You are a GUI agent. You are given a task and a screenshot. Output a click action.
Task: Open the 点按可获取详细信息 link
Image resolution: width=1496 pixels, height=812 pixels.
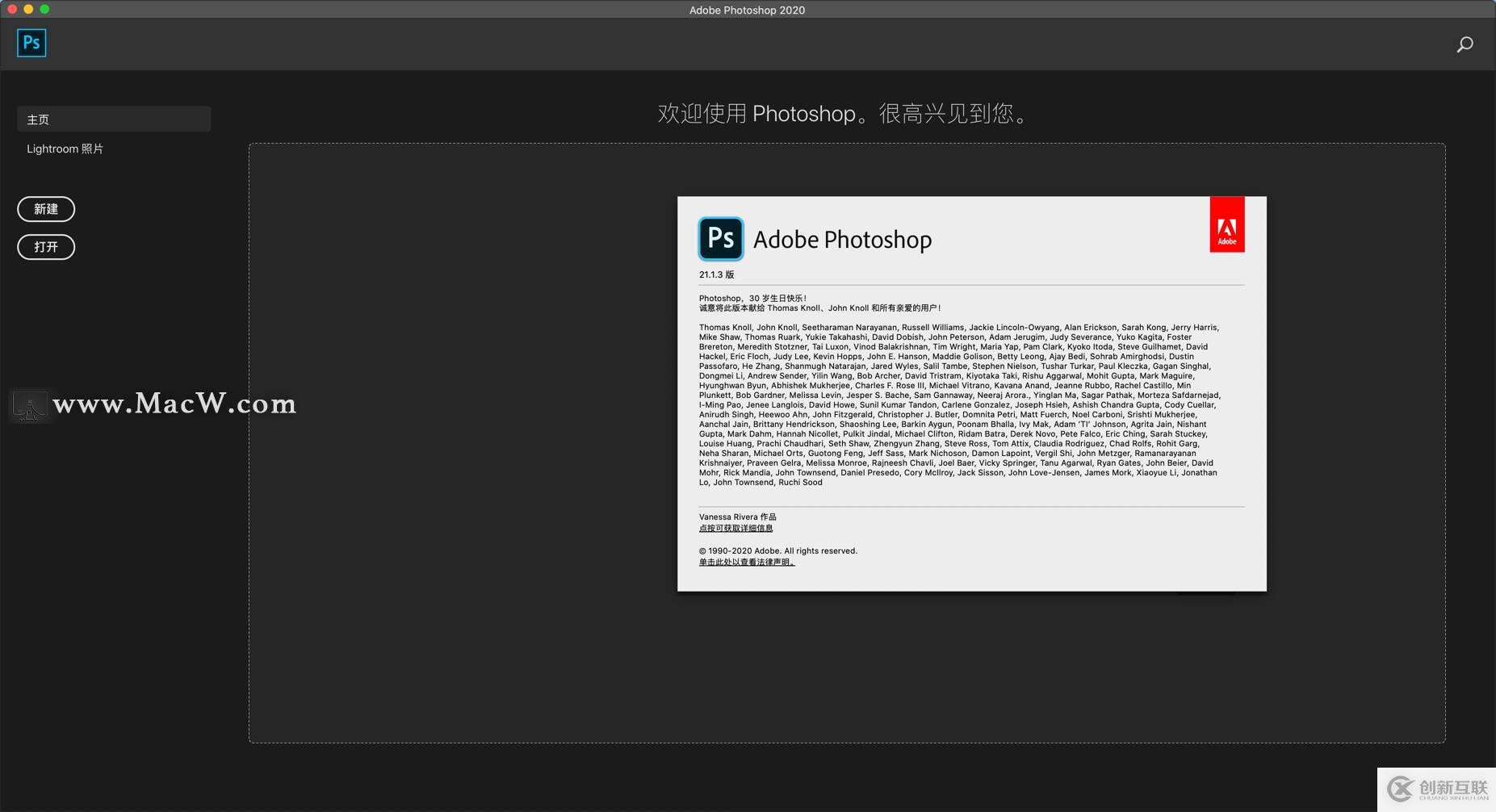tap(735, 528)
